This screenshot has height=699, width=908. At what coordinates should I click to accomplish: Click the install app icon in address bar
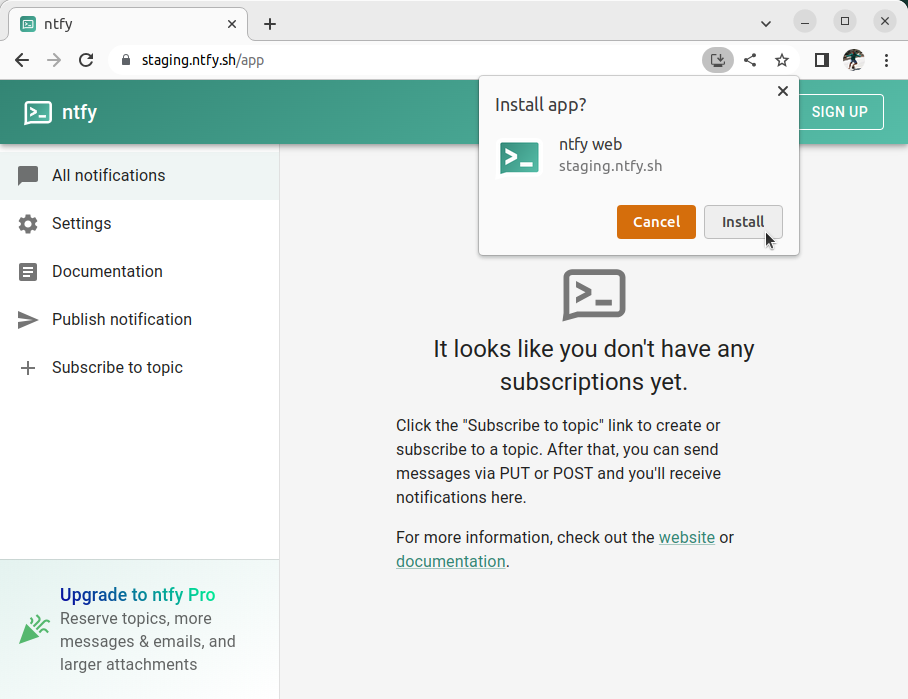tap(717, 60)
